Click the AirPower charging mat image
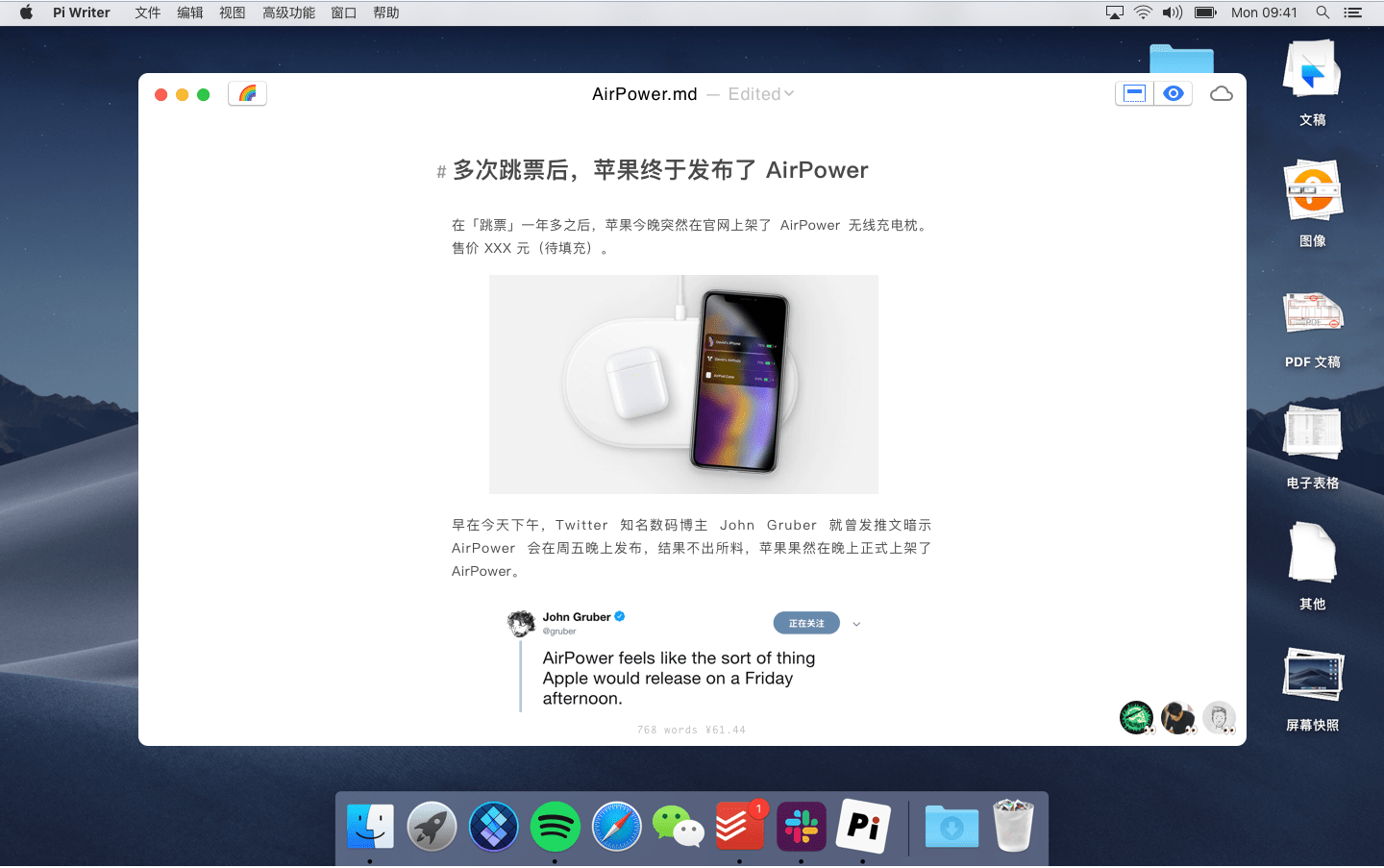The height and width of the screenshot is (868, 1384). [683, 384]
